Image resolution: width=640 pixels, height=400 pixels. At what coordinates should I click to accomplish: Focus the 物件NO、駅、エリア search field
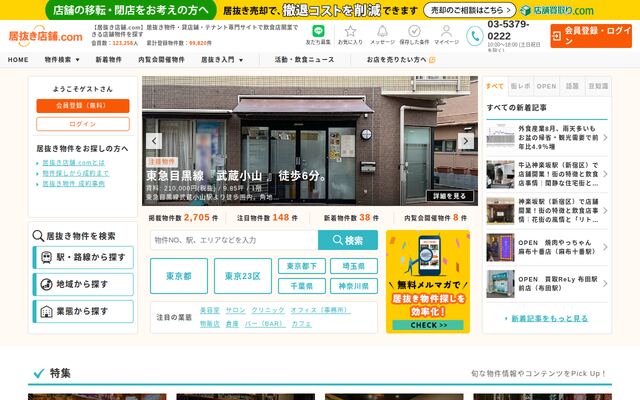pos(234,240)
